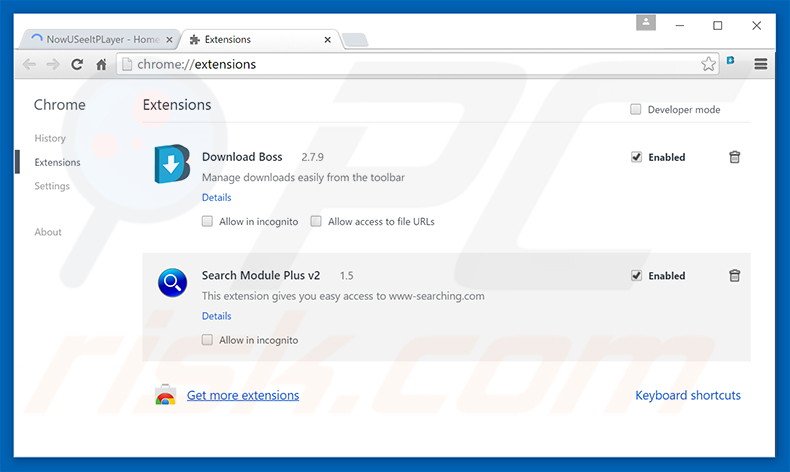790x472 pixels.
Task: Click the Chrome heading in sidebar
Action: tap(59, 105)
